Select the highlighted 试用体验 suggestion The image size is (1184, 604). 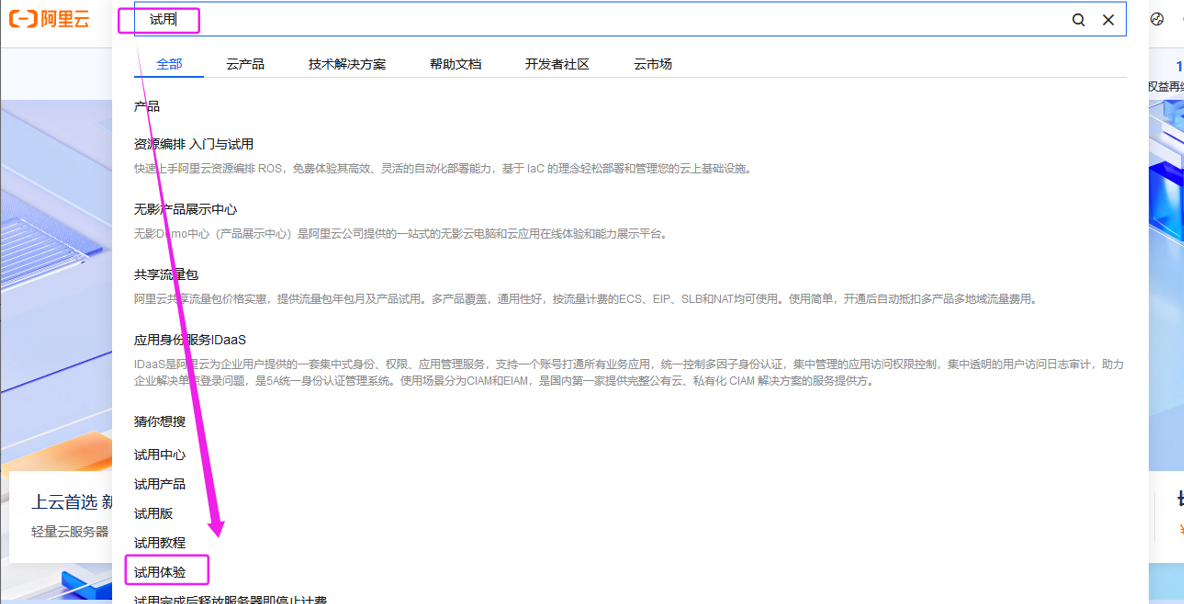[166, 569]
